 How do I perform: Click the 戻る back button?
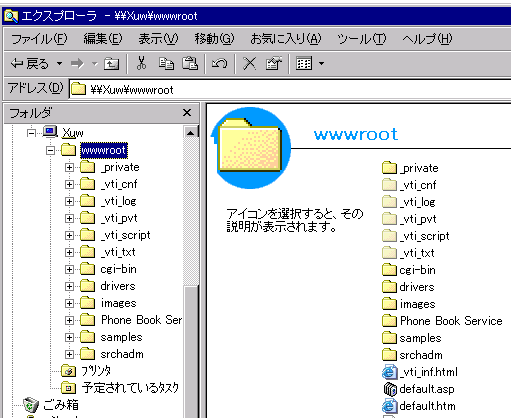coord(30,63)
